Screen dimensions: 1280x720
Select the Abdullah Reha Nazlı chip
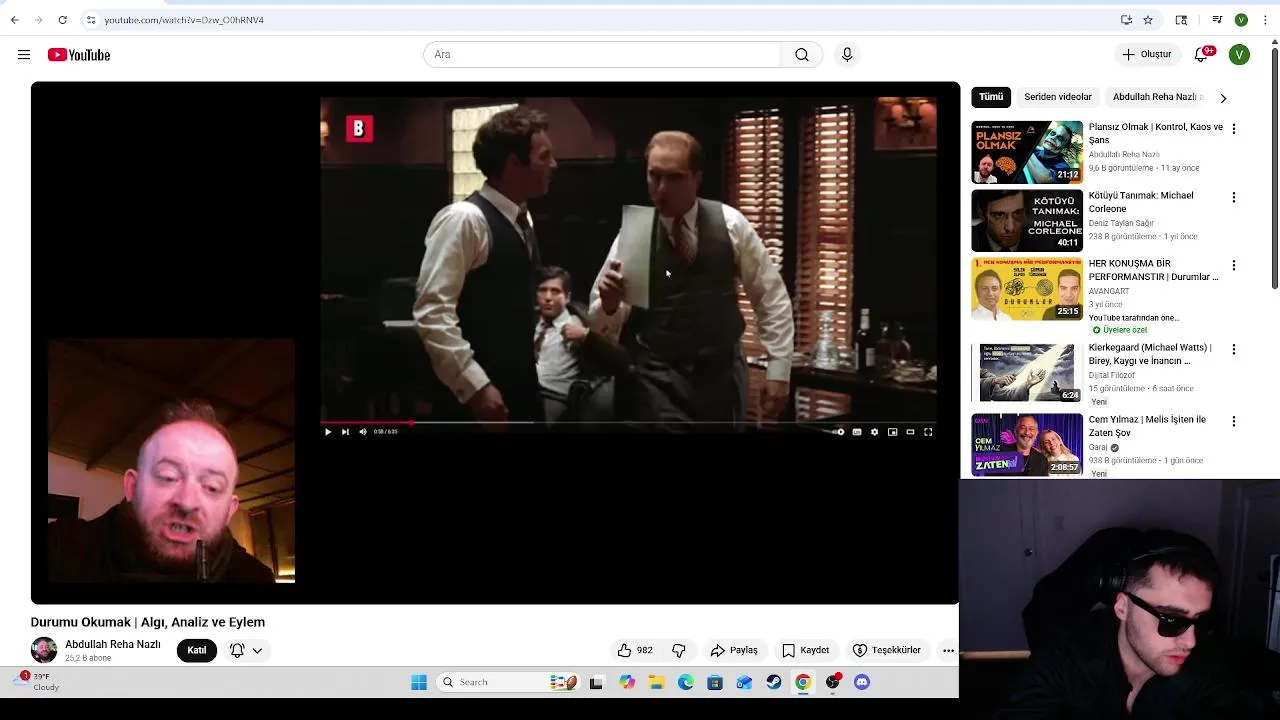click(x=1157, y=97)
